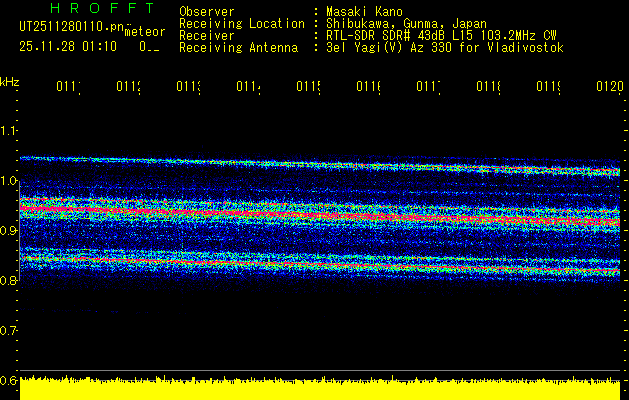Click the 'Receiving Location' field label
The width and height of the screenshot is (629, 400).
coord(241,23)
